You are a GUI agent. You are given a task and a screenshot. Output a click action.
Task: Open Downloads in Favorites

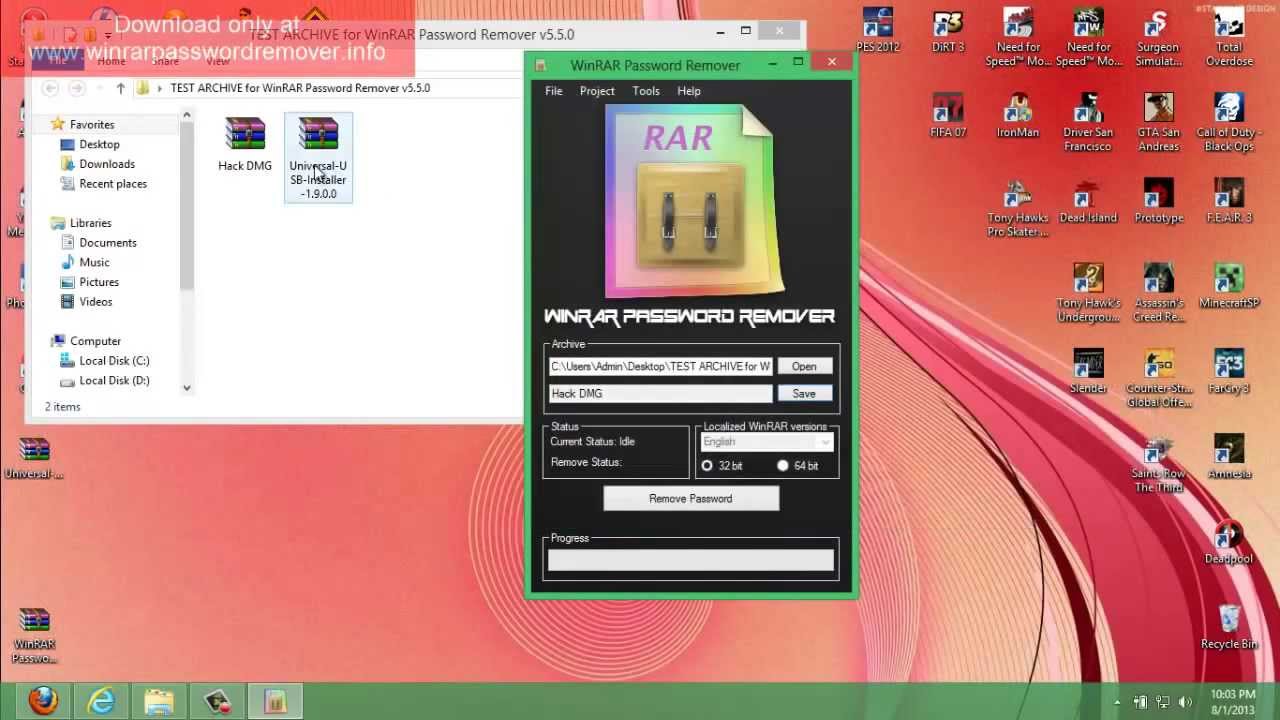[107, 164]
